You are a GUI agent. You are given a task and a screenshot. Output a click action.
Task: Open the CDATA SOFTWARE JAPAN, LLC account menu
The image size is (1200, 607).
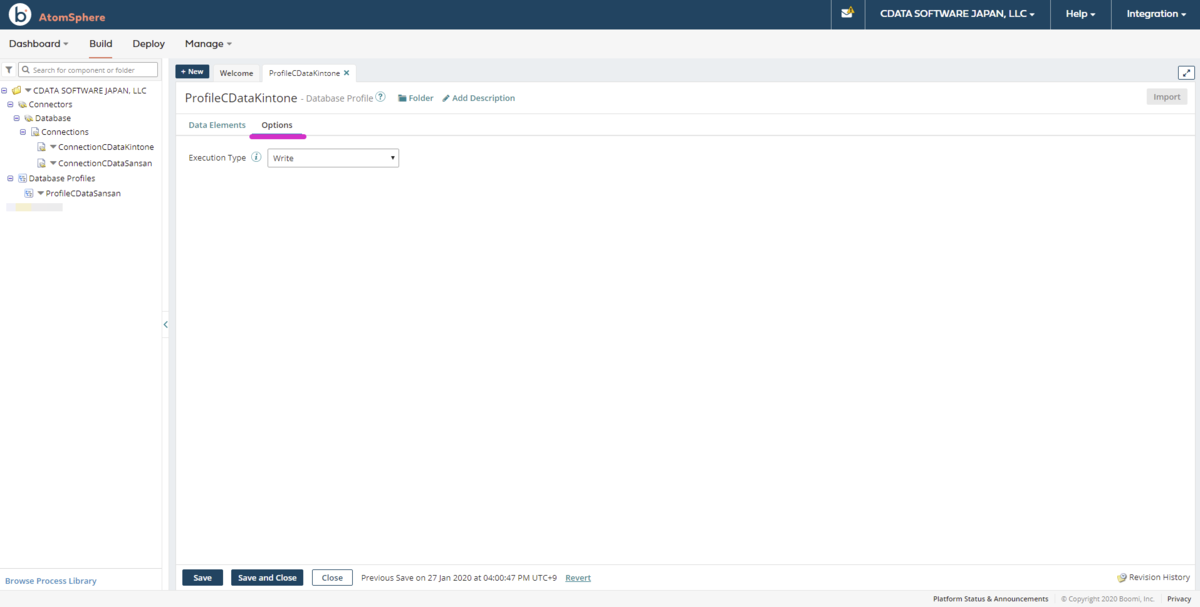957,14
